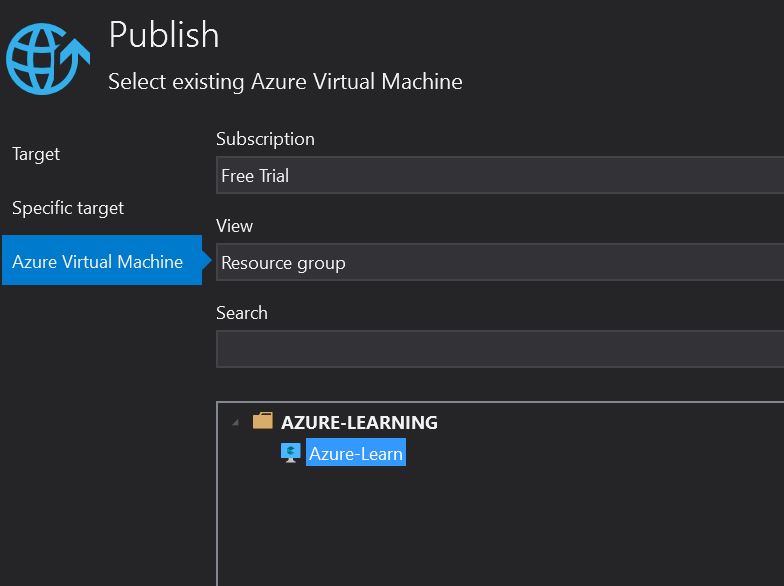This screenshot has width=784, height=586.
Task: Open the View dropdown showing Resource group
Action: (x=500, y=263)
